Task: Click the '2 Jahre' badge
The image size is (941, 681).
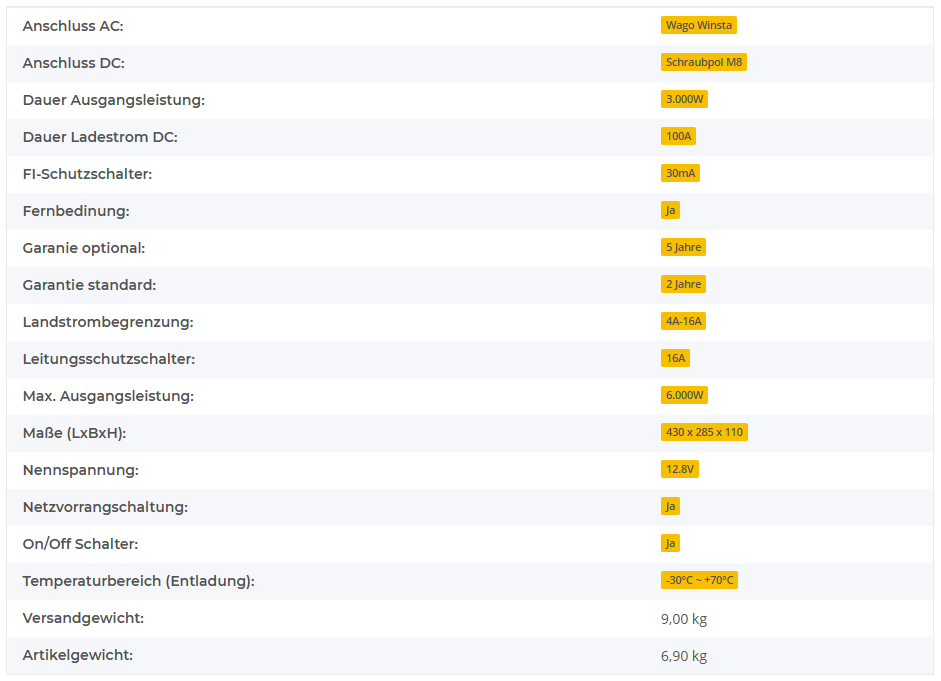Action: [683, 284]
